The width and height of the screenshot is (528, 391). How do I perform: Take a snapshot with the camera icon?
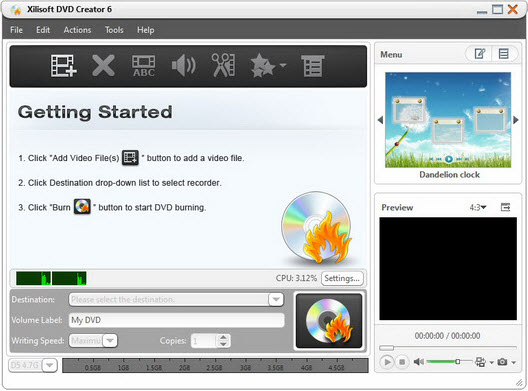point(502,362)
